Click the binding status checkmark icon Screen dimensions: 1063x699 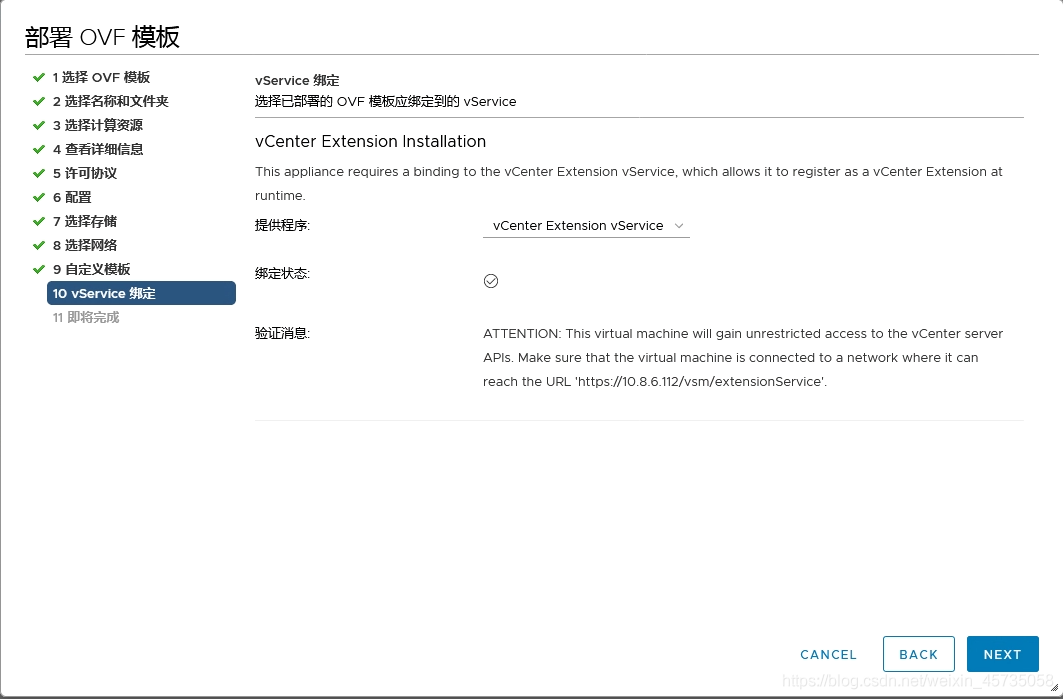[x=491, y=281]
